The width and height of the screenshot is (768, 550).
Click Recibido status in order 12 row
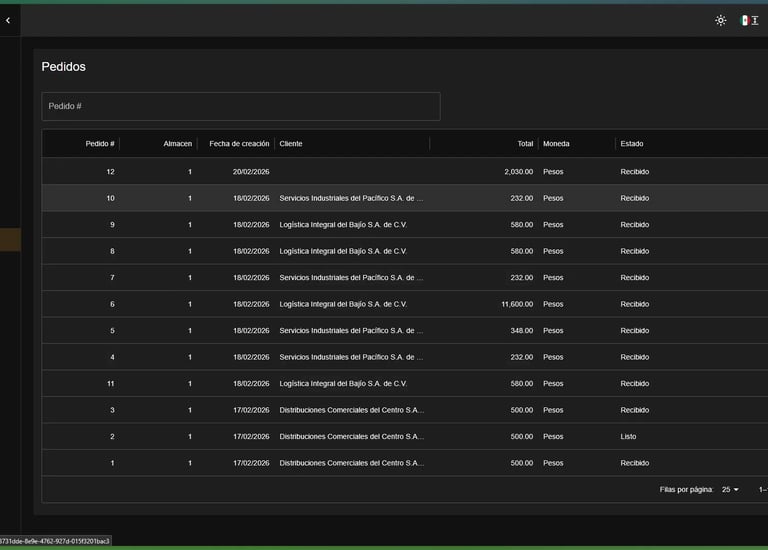635,172
